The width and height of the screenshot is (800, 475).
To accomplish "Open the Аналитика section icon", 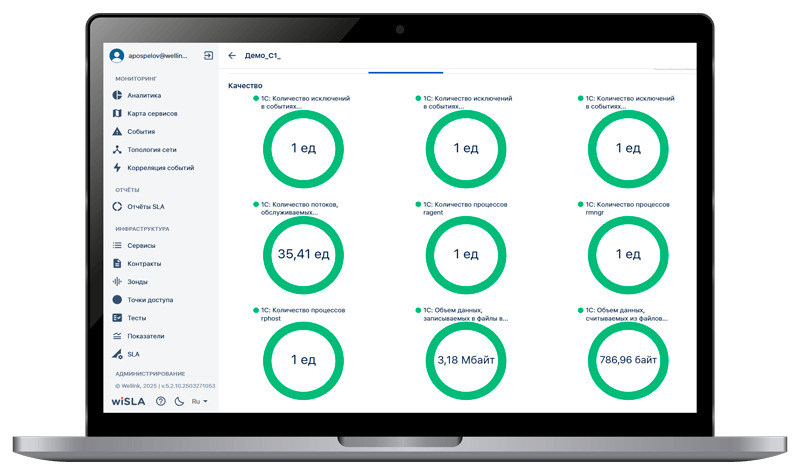I will (x=117, y=96).
